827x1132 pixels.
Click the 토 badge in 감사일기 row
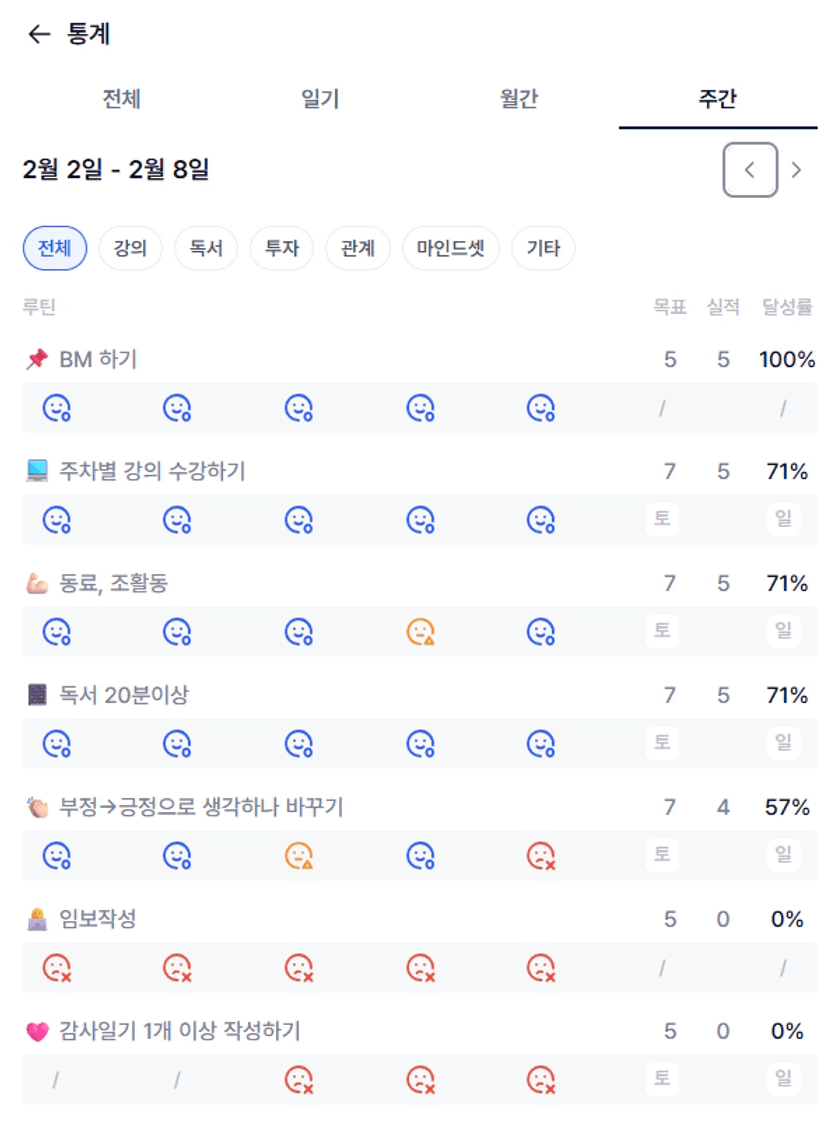pyautogui.click(x=661, y=1080)
